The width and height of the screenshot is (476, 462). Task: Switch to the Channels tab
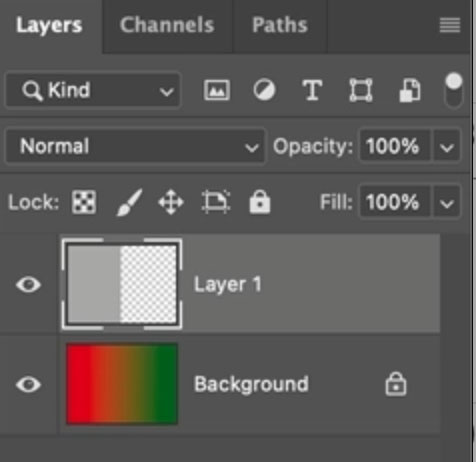tap(167, 25)
